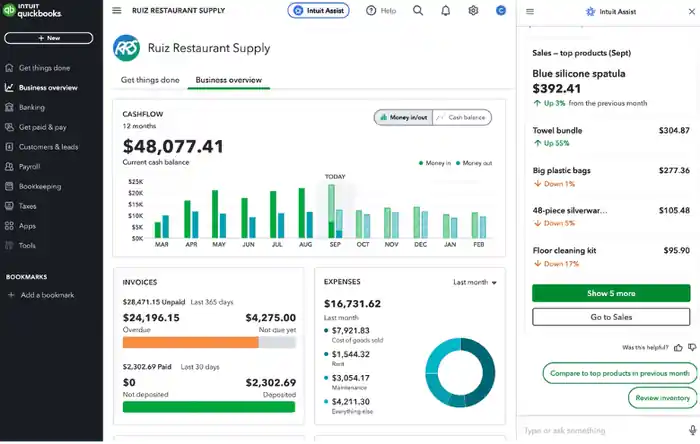This screenshot has height=444, width=700.
Task: Click the Business overview chart icon
Action: [x=9, y=87]
